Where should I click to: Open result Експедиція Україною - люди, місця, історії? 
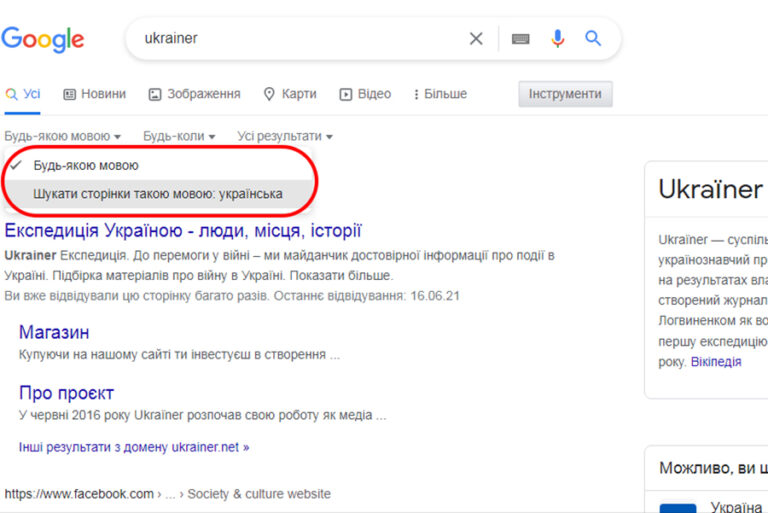[x=183, y=231]
